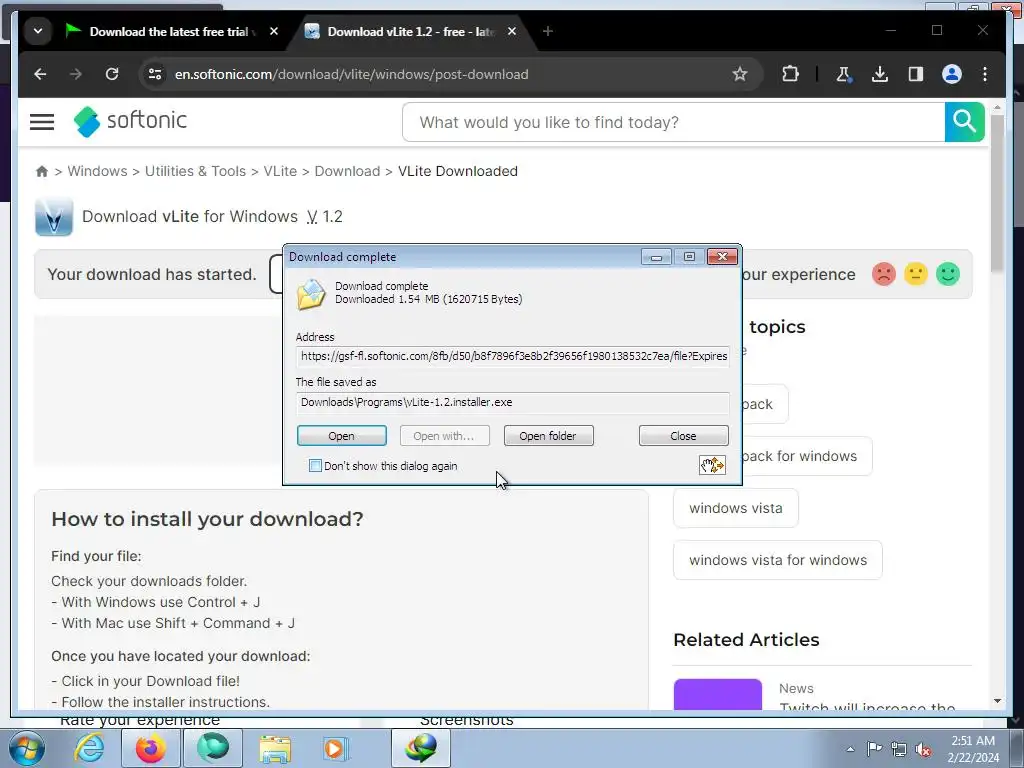Close the Download vLite 1.2 tab
This screenshot has height=768, width=1024.
pyautogui.click(x=512, y=31)
